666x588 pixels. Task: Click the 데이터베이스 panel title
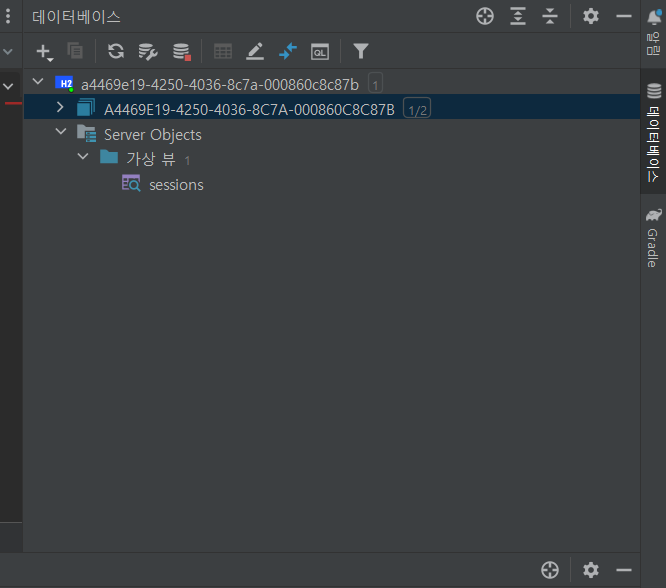point(76,17)
